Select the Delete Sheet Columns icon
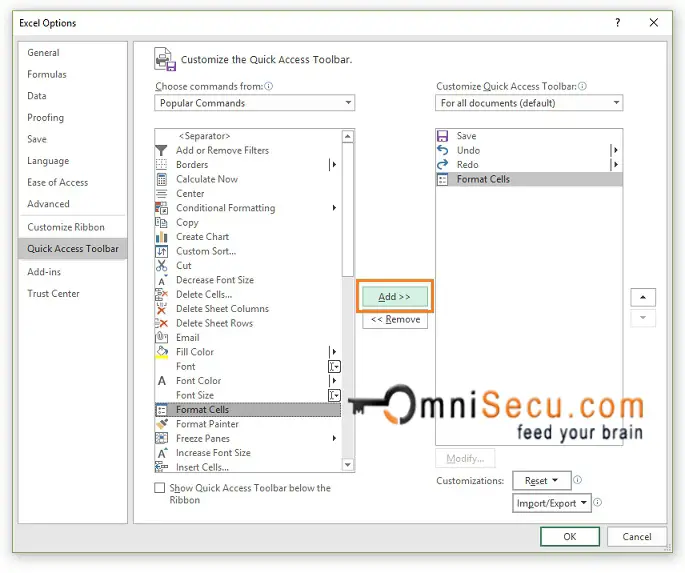Screen dimensions: 685x573 161,309
